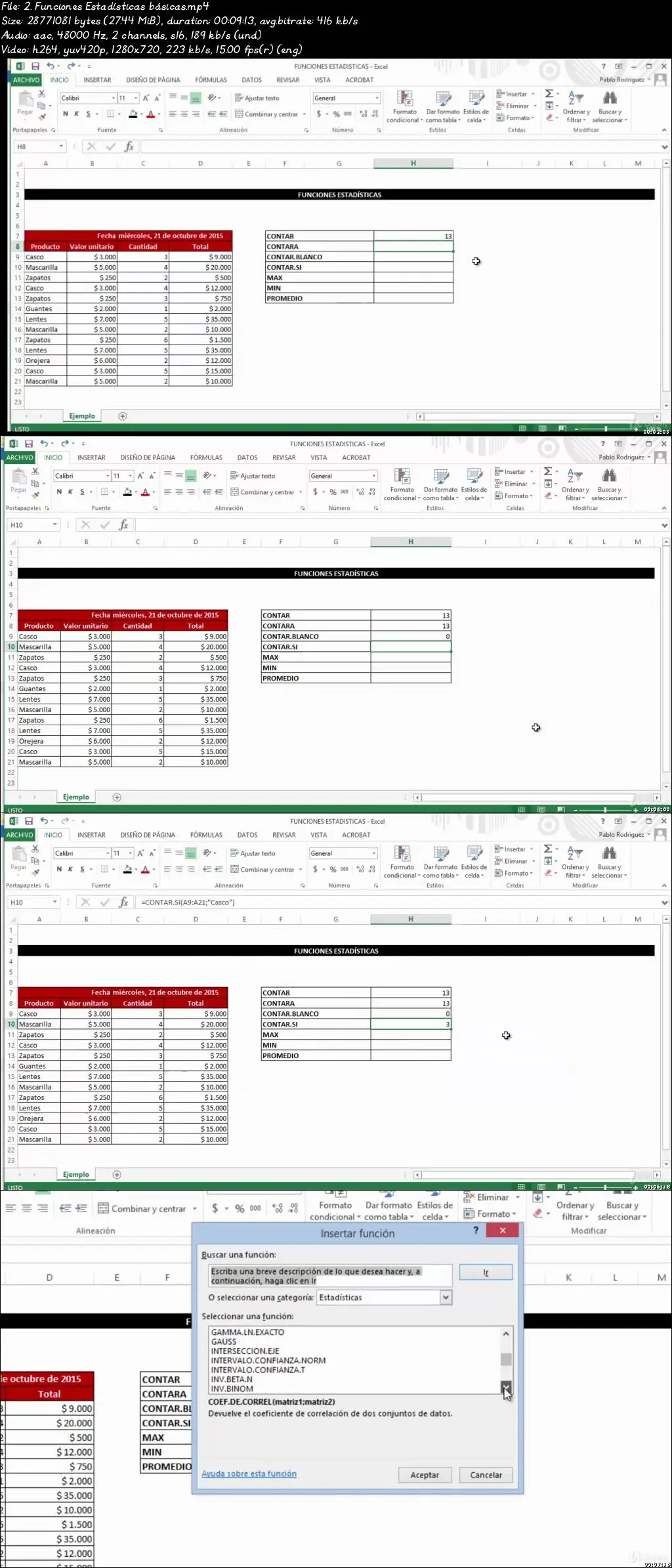Click the Ir button in Insertar función dialog
This screenshot has height=1568, width=672.
[x=486, y=1272]
